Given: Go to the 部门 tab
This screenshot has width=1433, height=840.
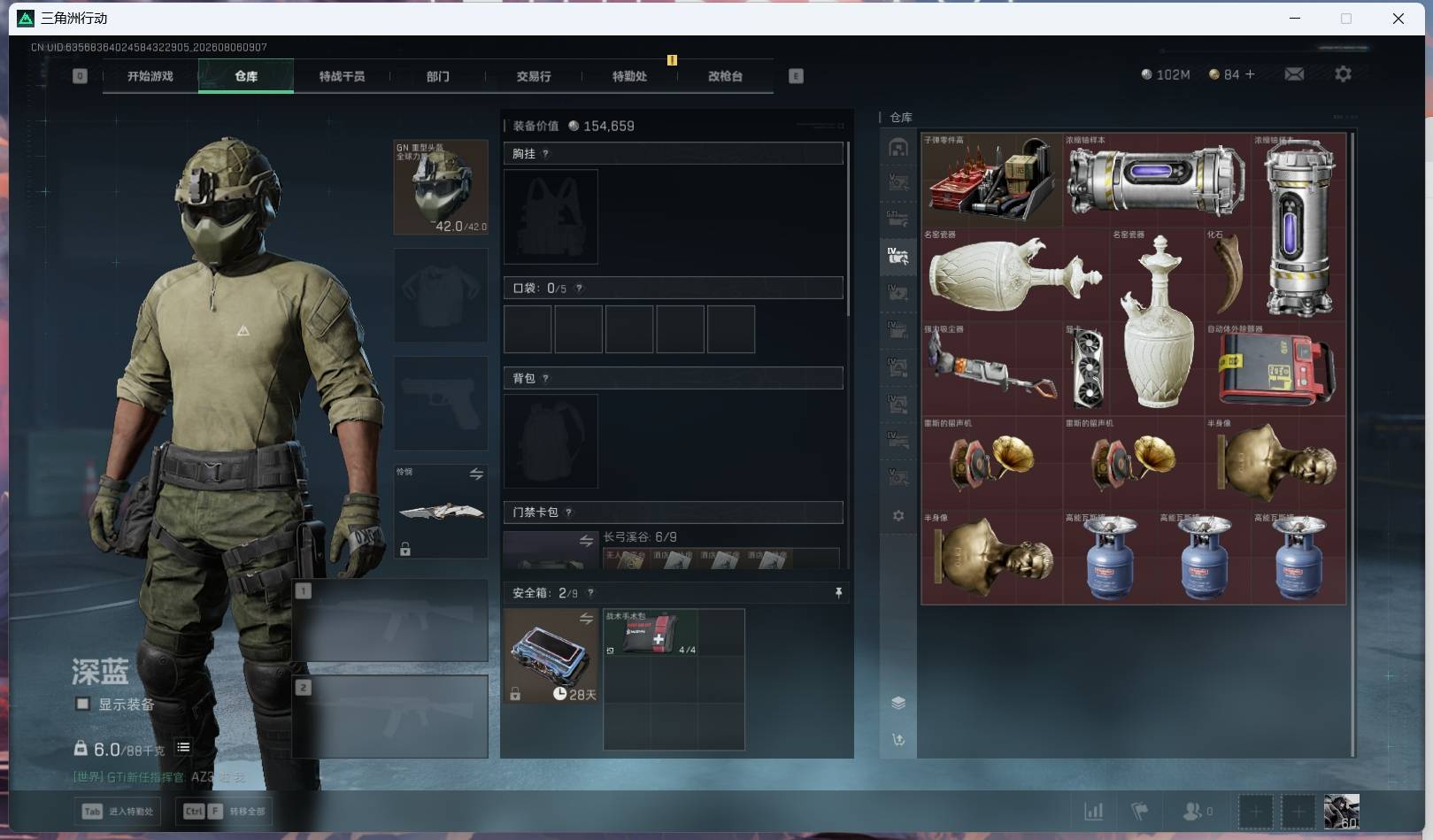Looking at the screenshot, I should click(437, 76).
